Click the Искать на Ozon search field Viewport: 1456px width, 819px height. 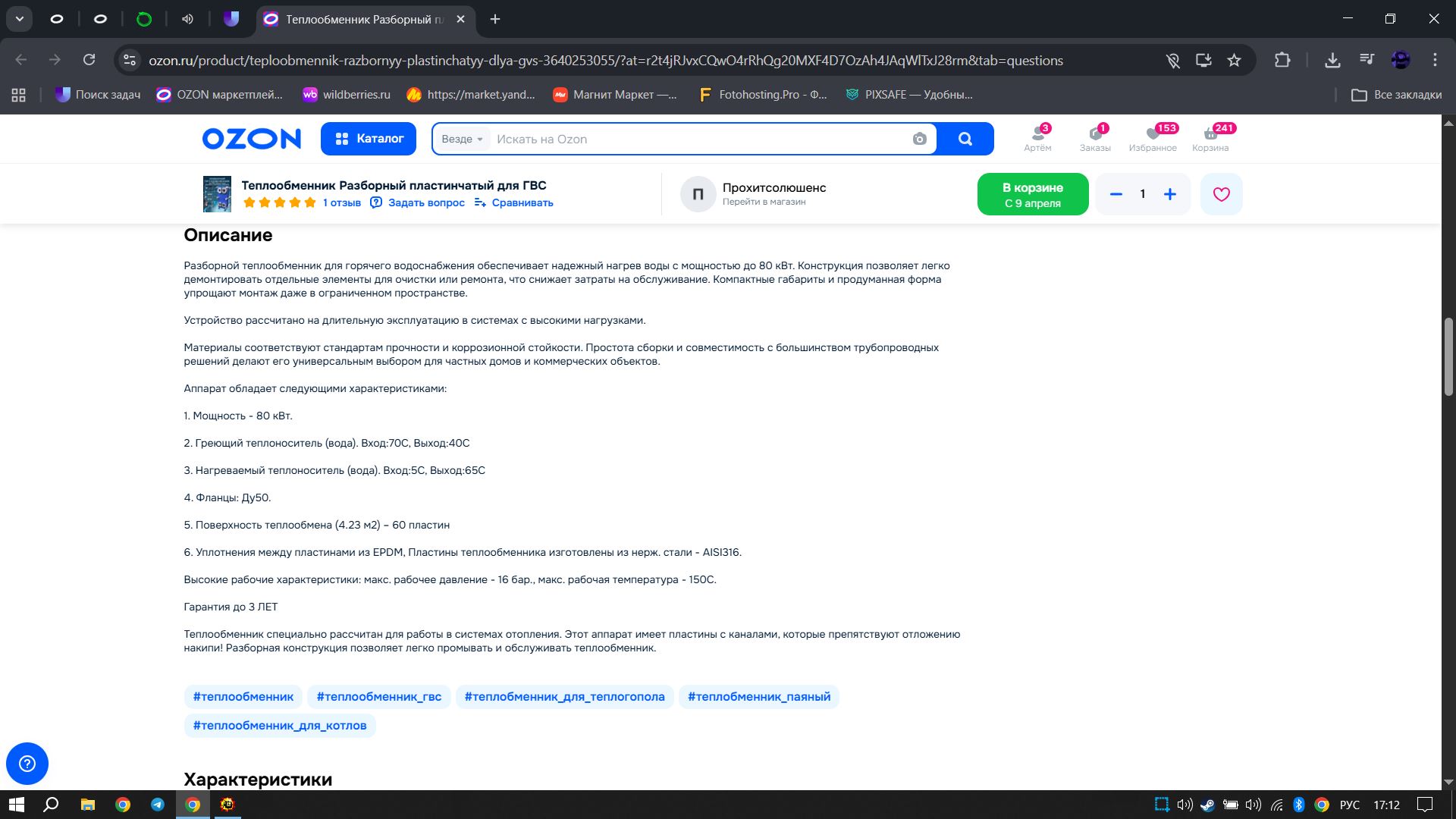point(698,139)
